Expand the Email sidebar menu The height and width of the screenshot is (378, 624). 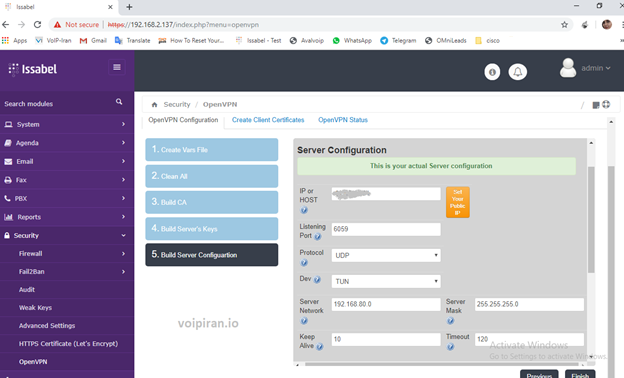click(67, 161)
